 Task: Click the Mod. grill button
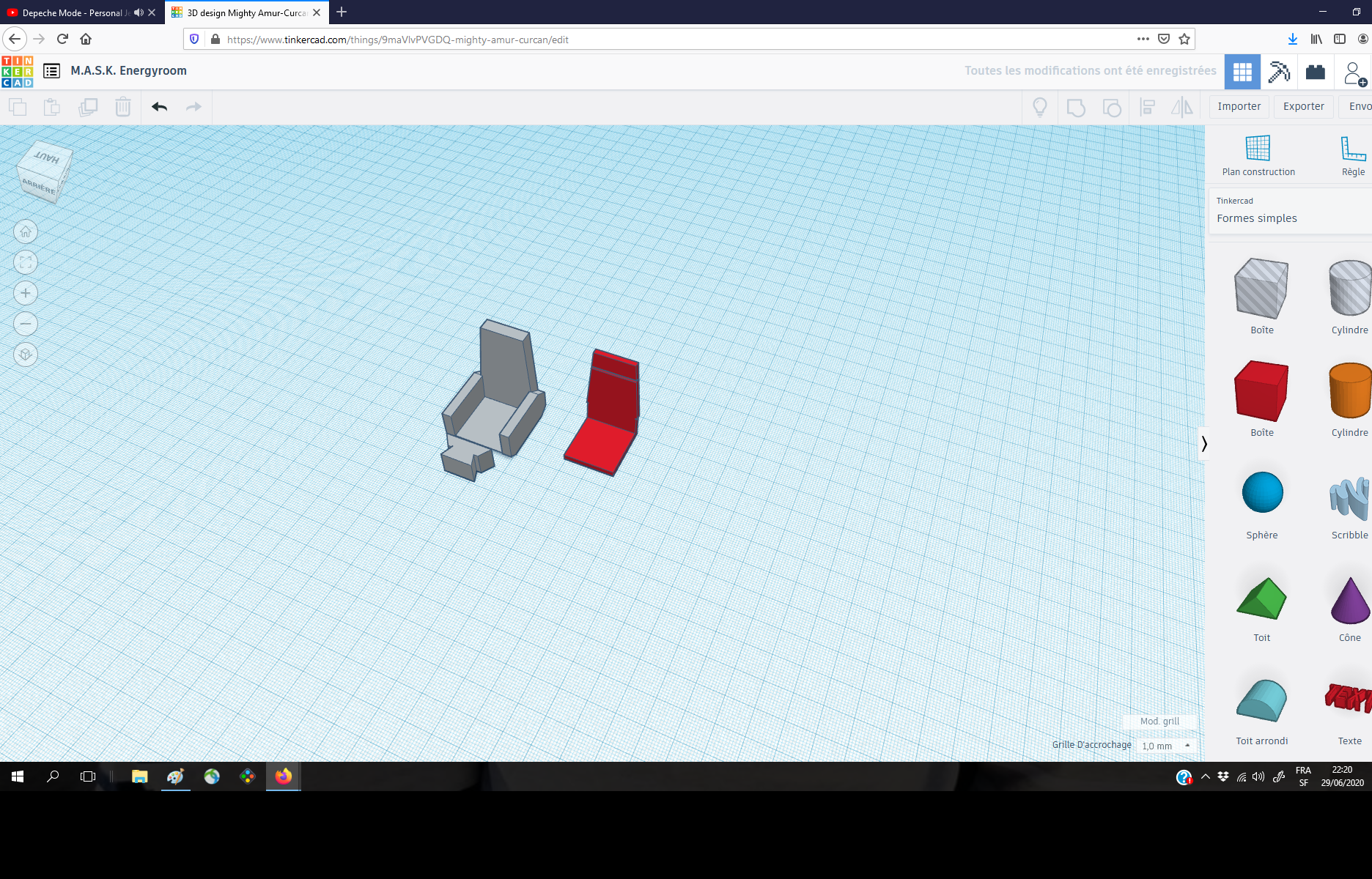point(1159,722)
